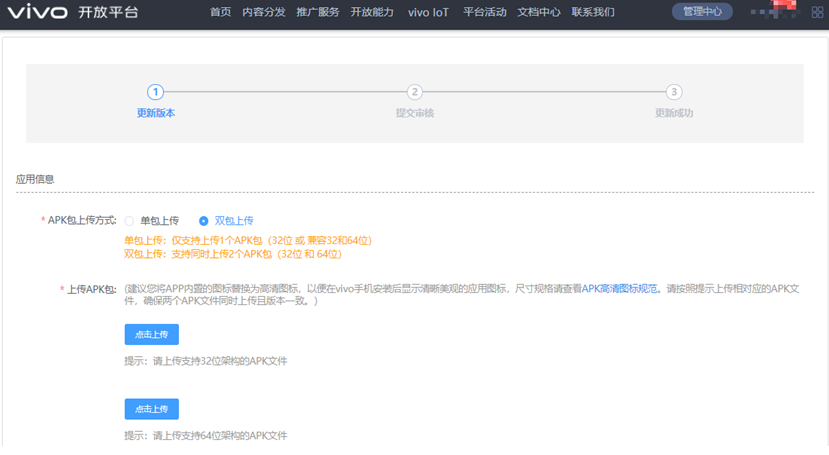Open the vivo IoT menu item
The height and width of the screenshot is (455, 829).
point(428,12)
